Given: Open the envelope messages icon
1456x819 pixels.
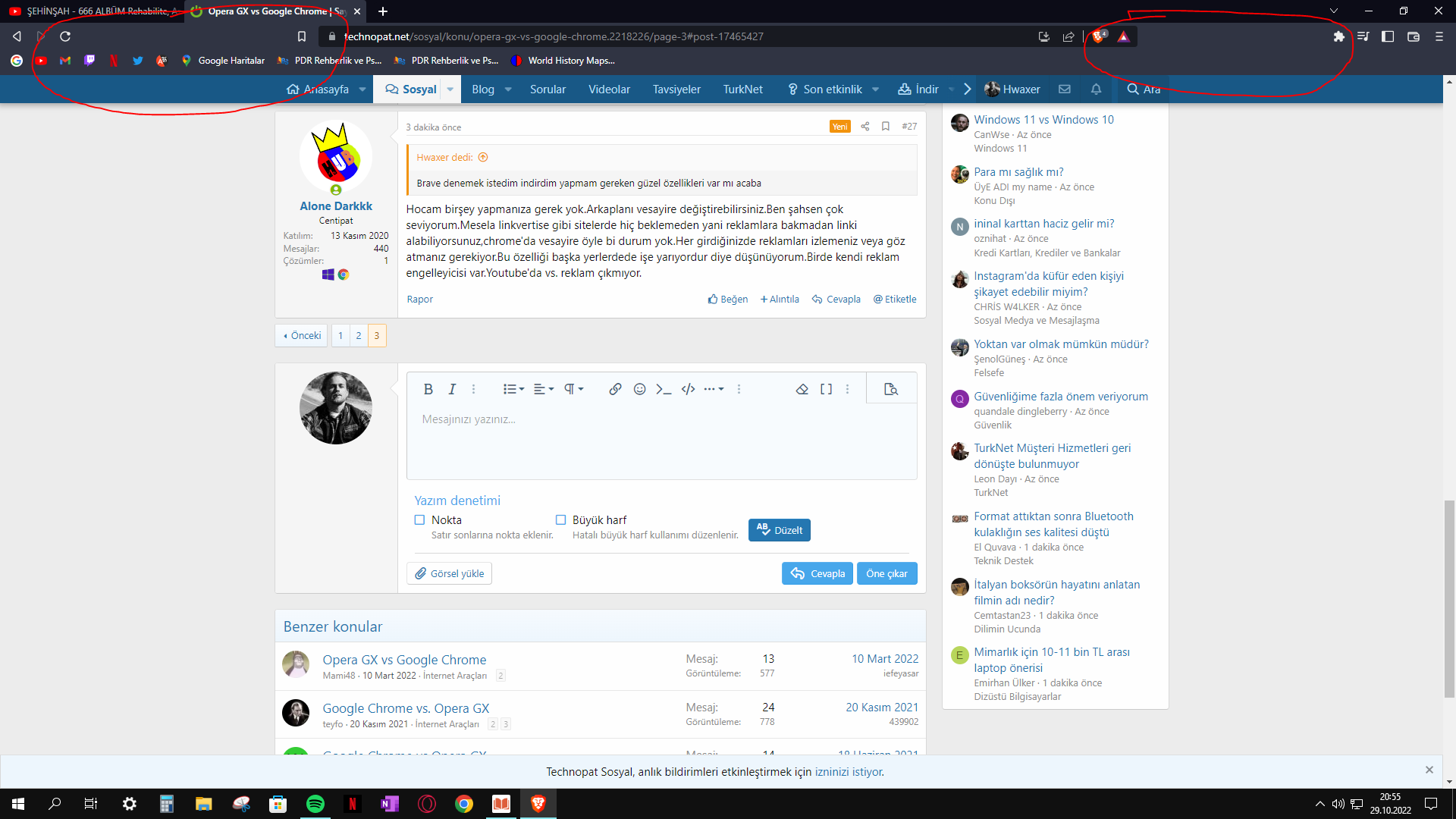Looking at the screenshot, I should coord(1065,89).
